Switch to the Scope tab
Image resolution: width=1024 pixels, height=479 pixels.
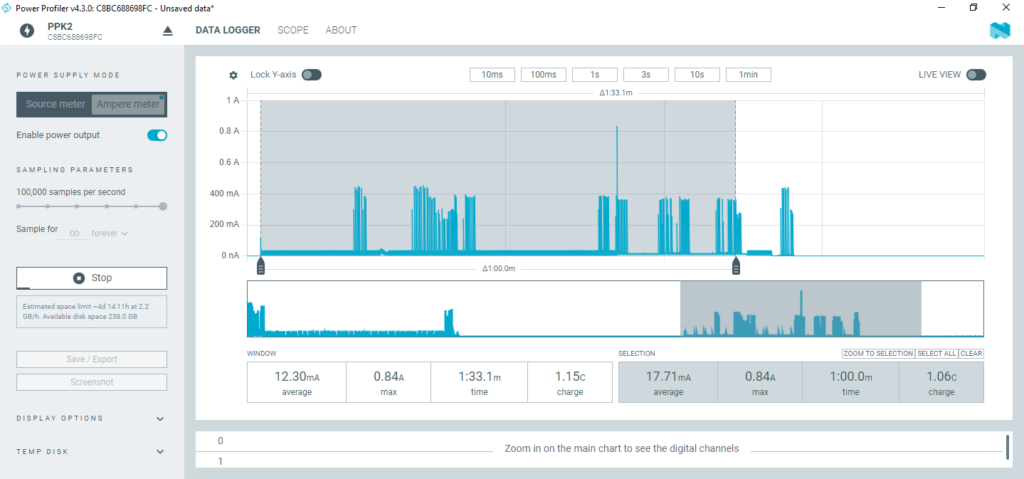click(x=293, y=30)
